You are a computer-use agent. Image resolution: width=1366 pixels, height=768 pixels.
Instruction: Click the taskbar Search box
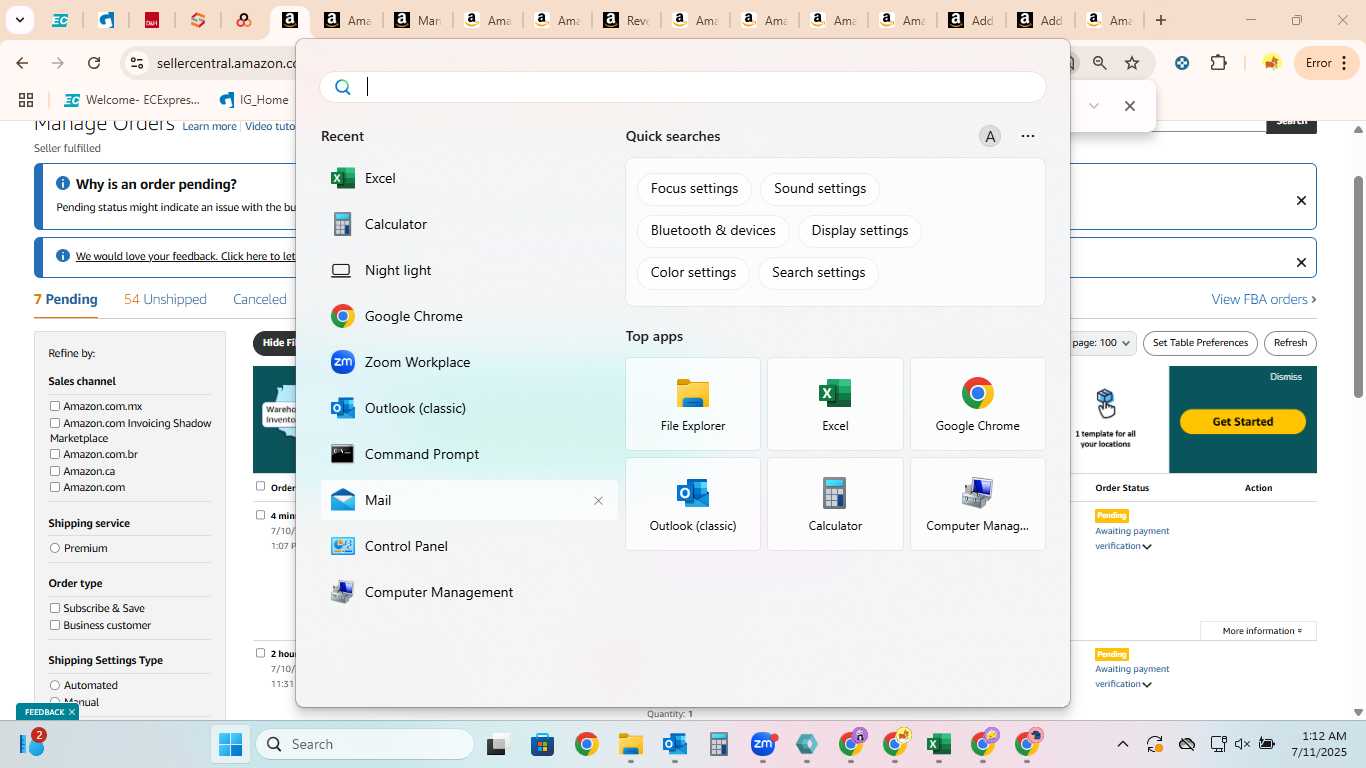[x=365, y=744]
